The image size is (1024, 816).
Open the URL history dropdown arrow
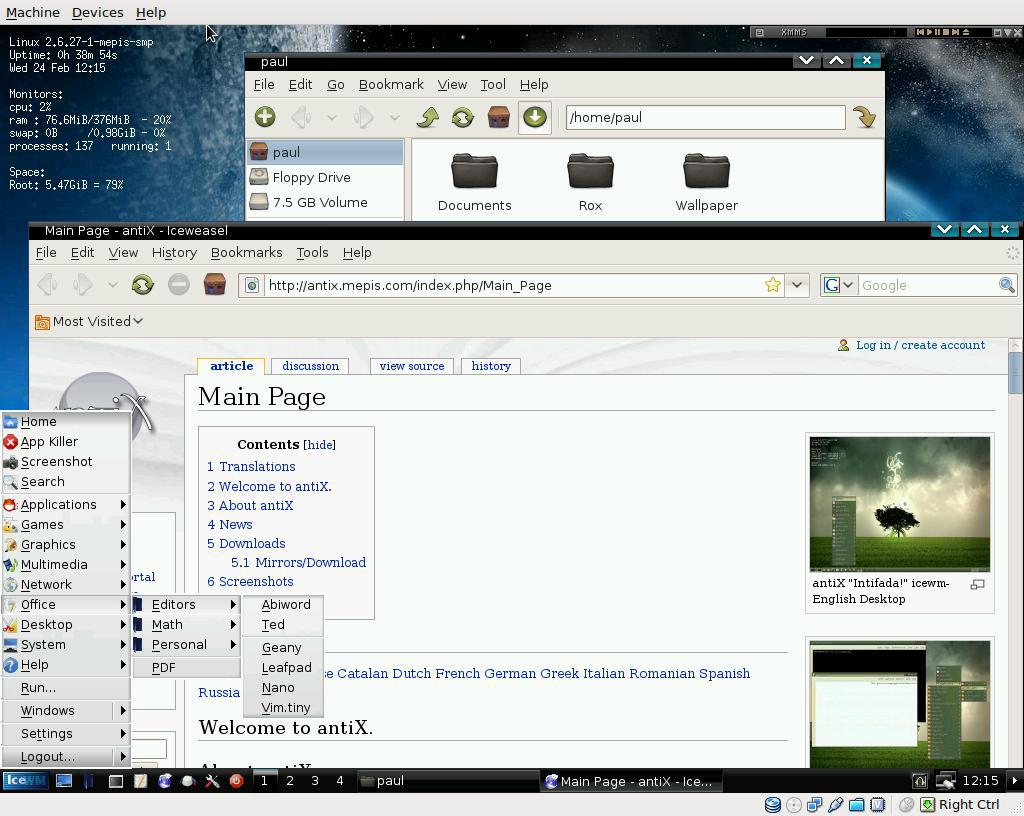[796, 285]
